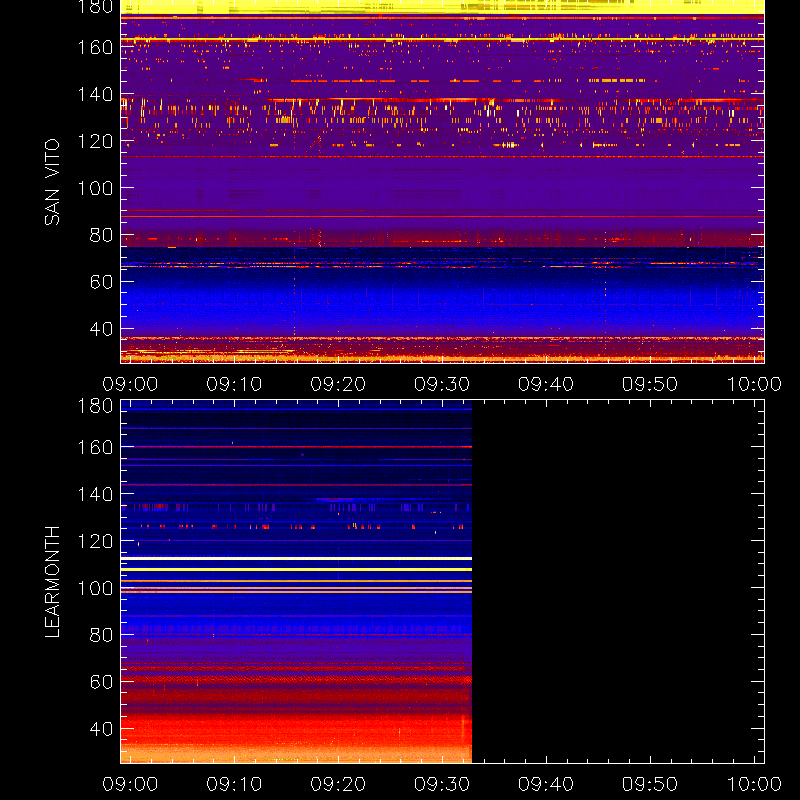Select the 100 tick label on San Vito plot
This screenshot has height=800, width=800.
(95, 188)
